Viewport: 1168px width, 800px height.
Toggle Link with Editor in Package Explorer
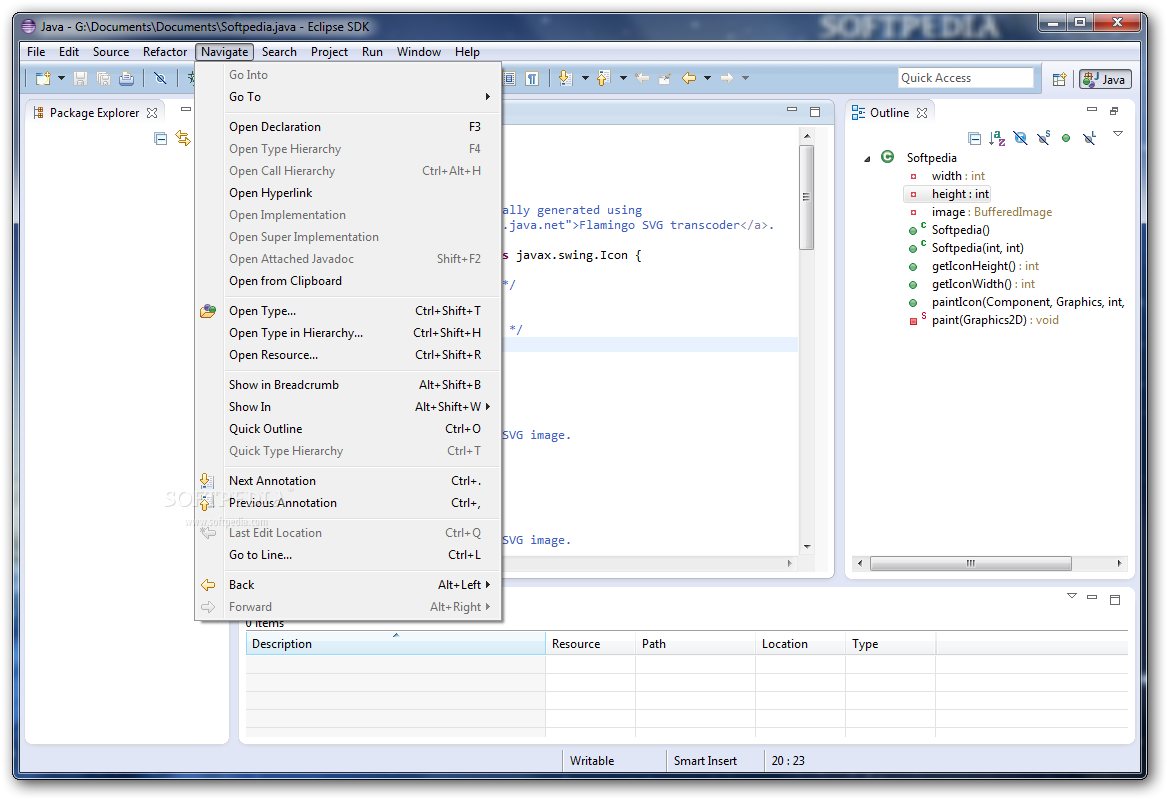(182, 139)
